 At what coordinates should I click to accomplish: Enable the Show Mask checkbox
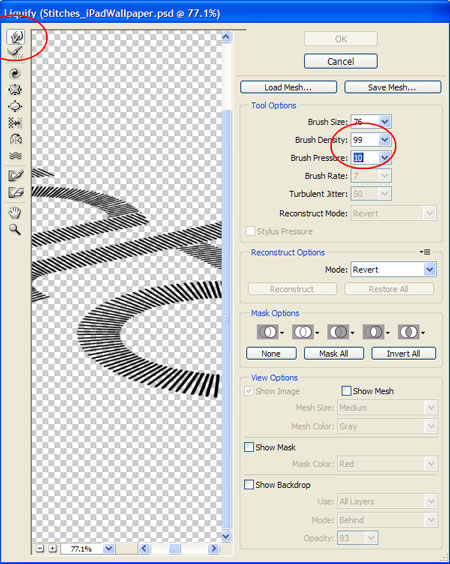pyautogui.click(x=249, y=447)
